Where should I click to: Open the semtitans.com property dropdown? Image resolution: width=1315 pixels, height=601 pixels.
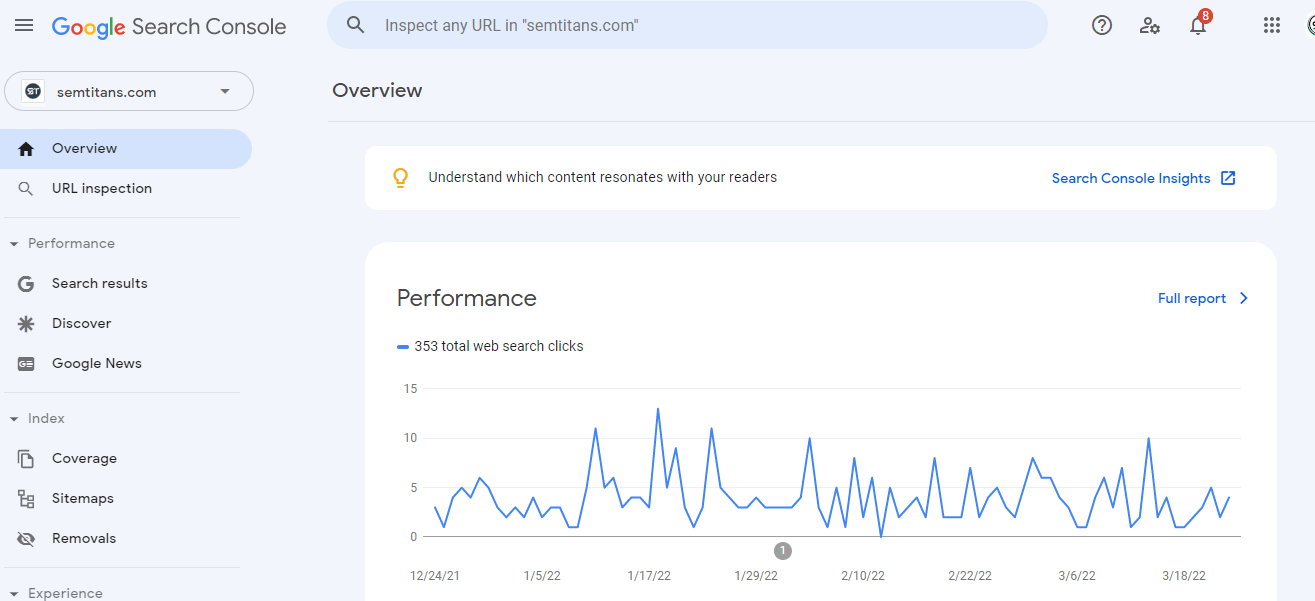coord(129,91)
